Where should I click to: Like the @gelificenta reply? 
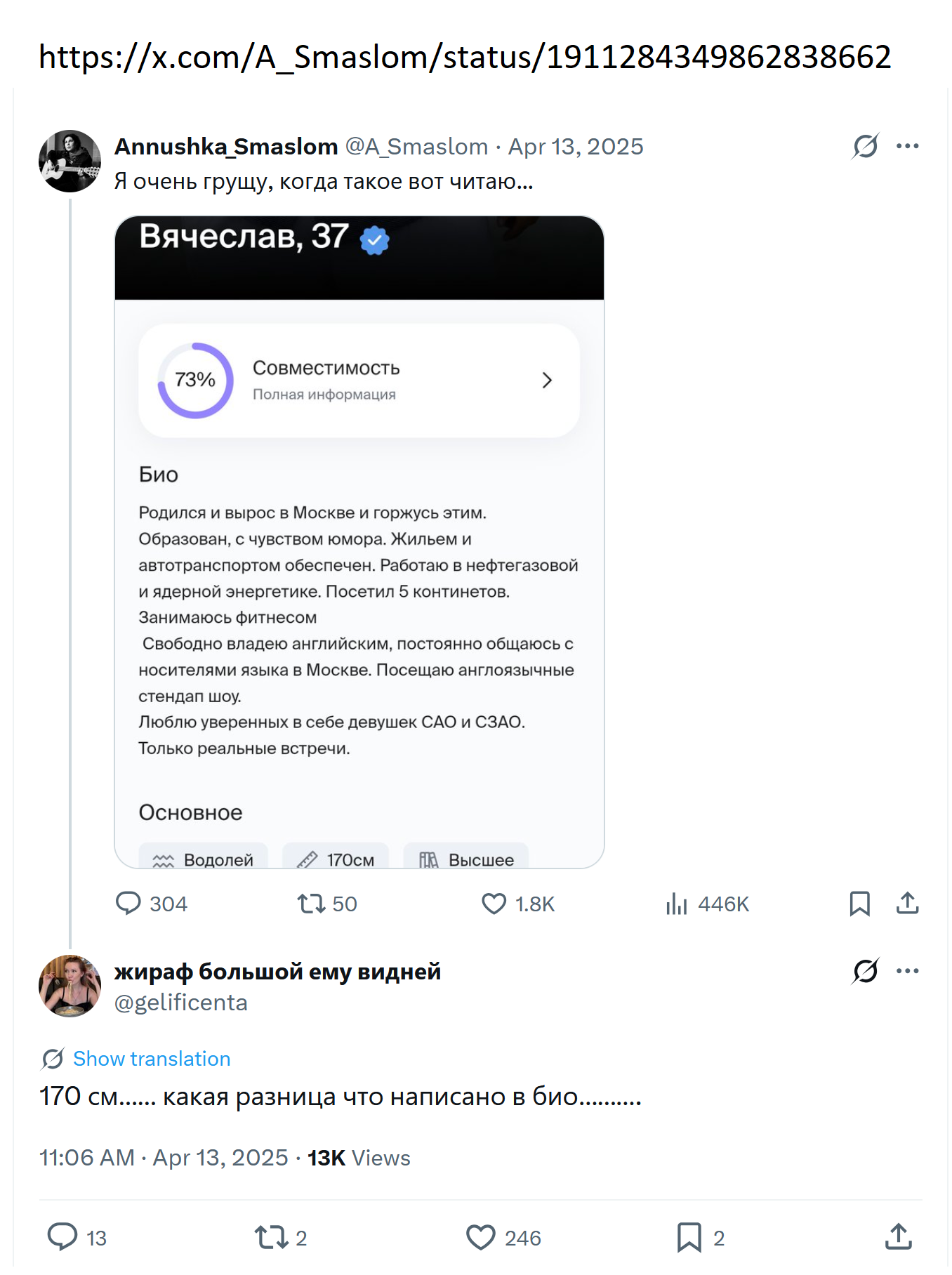click(x=481, y=1237)
